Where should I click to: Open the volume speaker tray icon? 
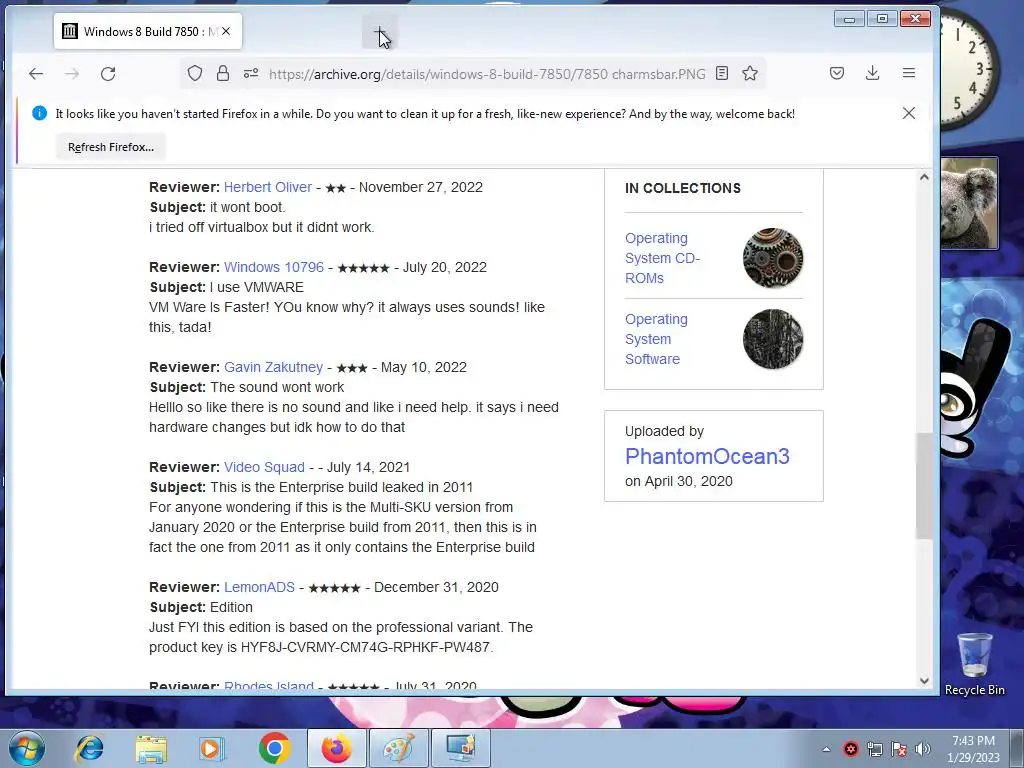(x=922, y=749)
